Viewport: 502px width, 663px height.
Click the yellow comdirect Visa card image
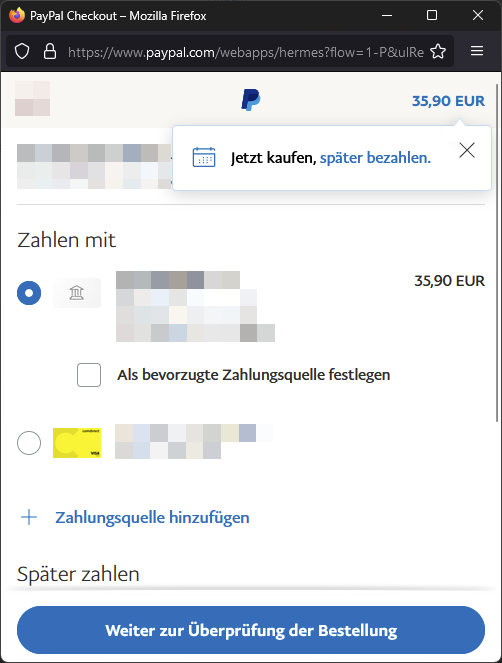(77, 443)
